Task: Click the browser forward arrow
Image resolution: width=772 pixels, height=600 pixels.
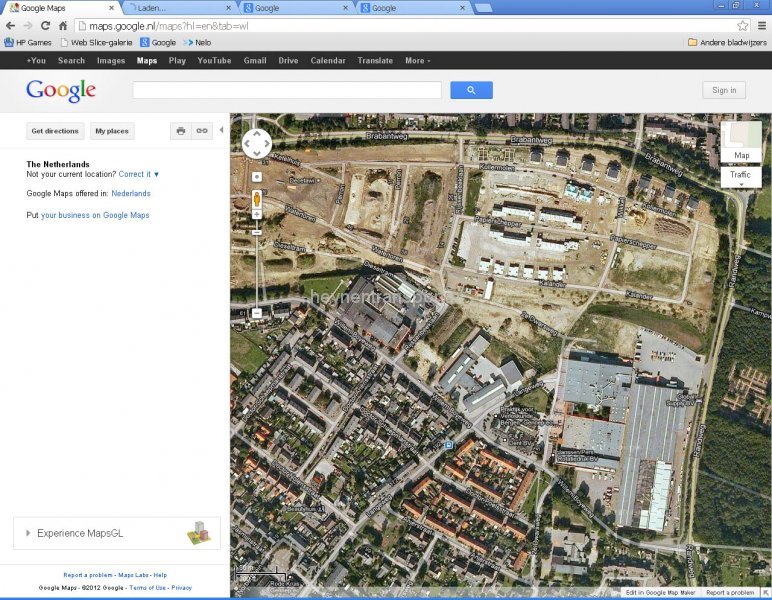Action: [28, 26]
